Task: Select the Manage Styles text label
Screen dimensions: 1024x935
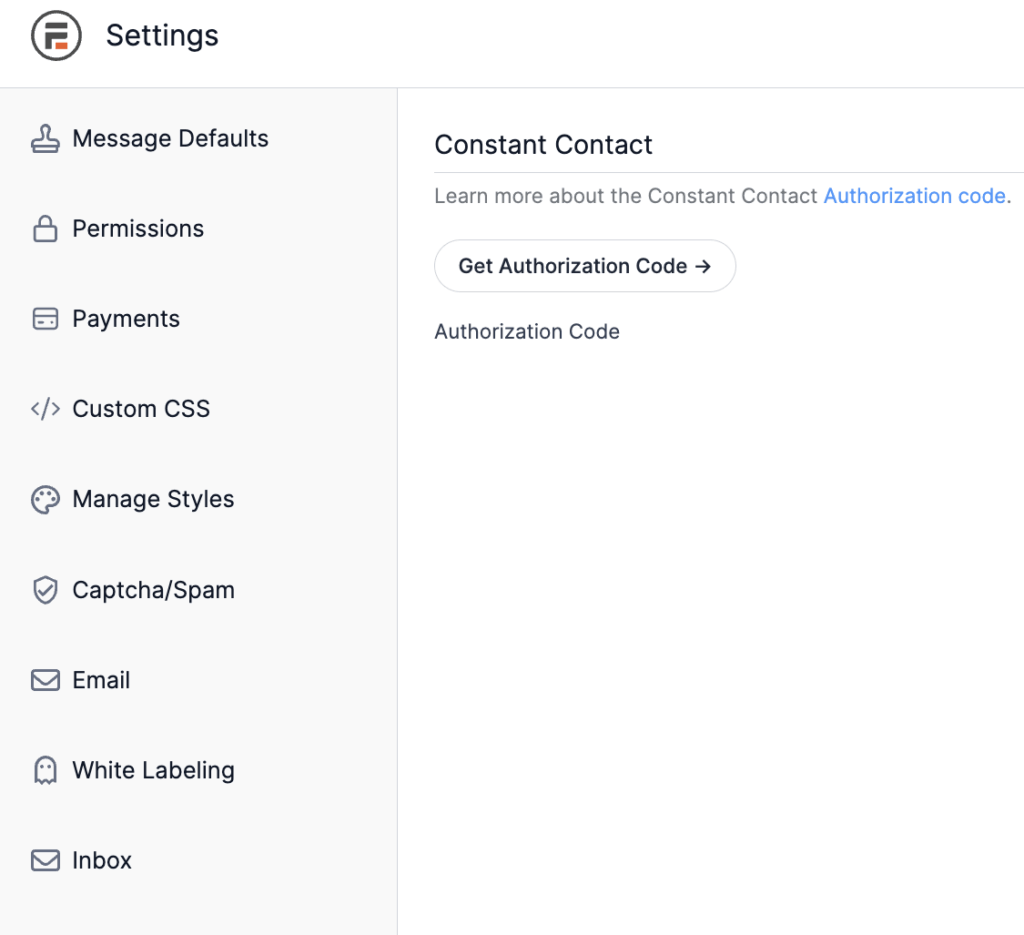Action: (x=153, y=499)
